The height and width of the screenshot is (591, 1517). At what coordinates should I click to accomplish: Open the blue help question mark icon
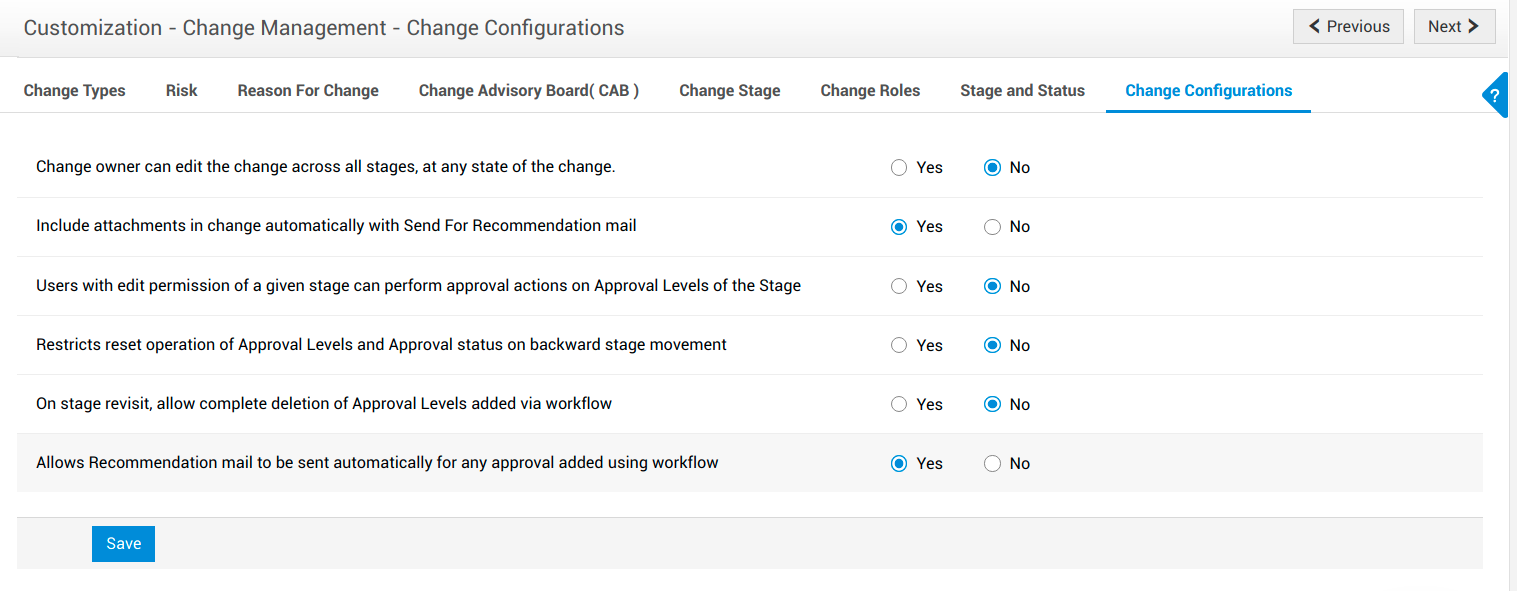[1495, 96]
